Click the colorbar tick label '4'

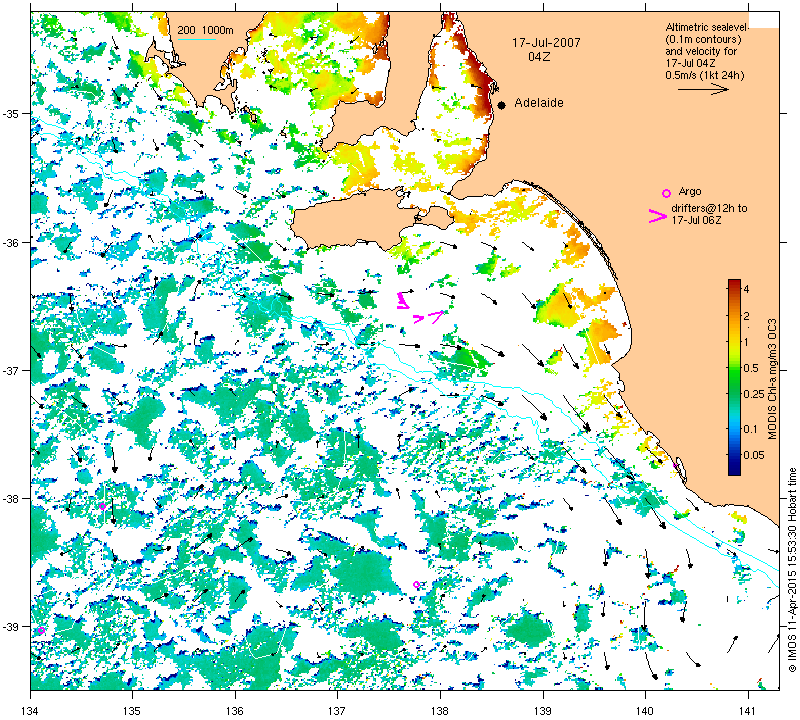coord(747,289)
